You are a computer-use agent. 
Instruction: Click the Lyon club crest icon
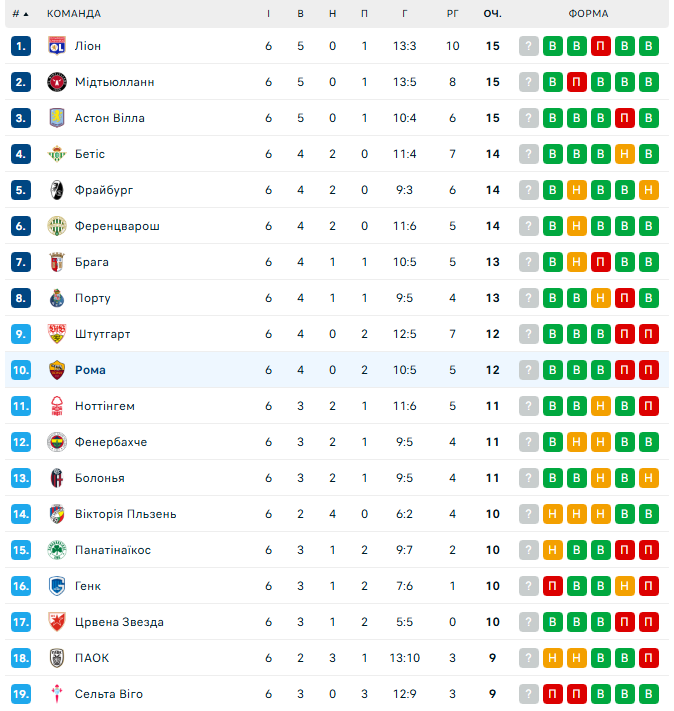point(56,46)
